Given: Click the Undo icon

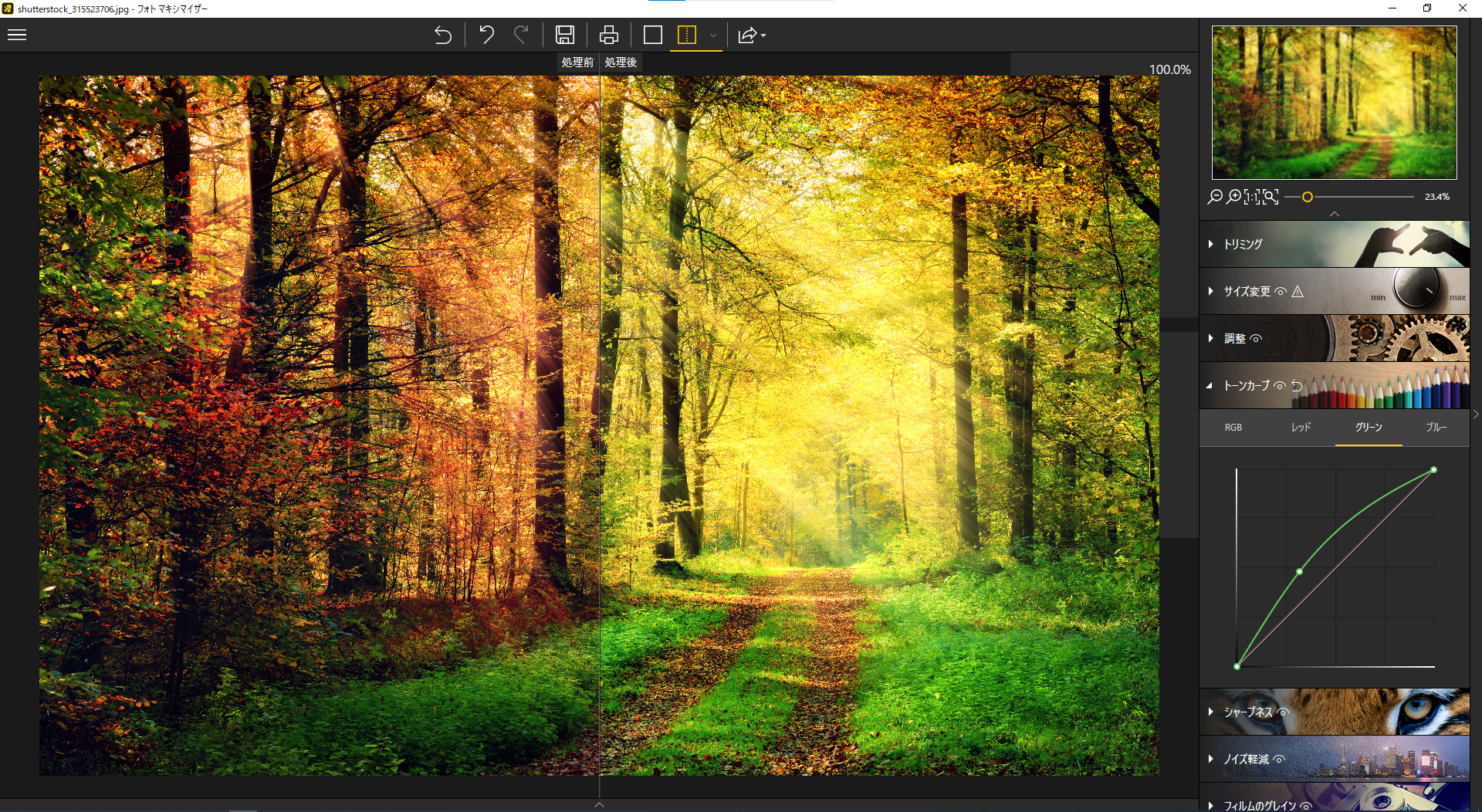Looking at the screenshot, I should [486, 35].
